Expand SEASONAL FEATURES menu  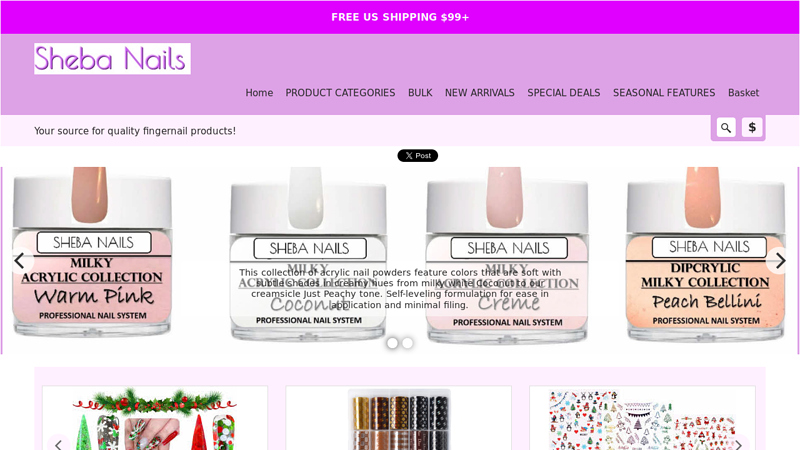click(x=664, y=93)
